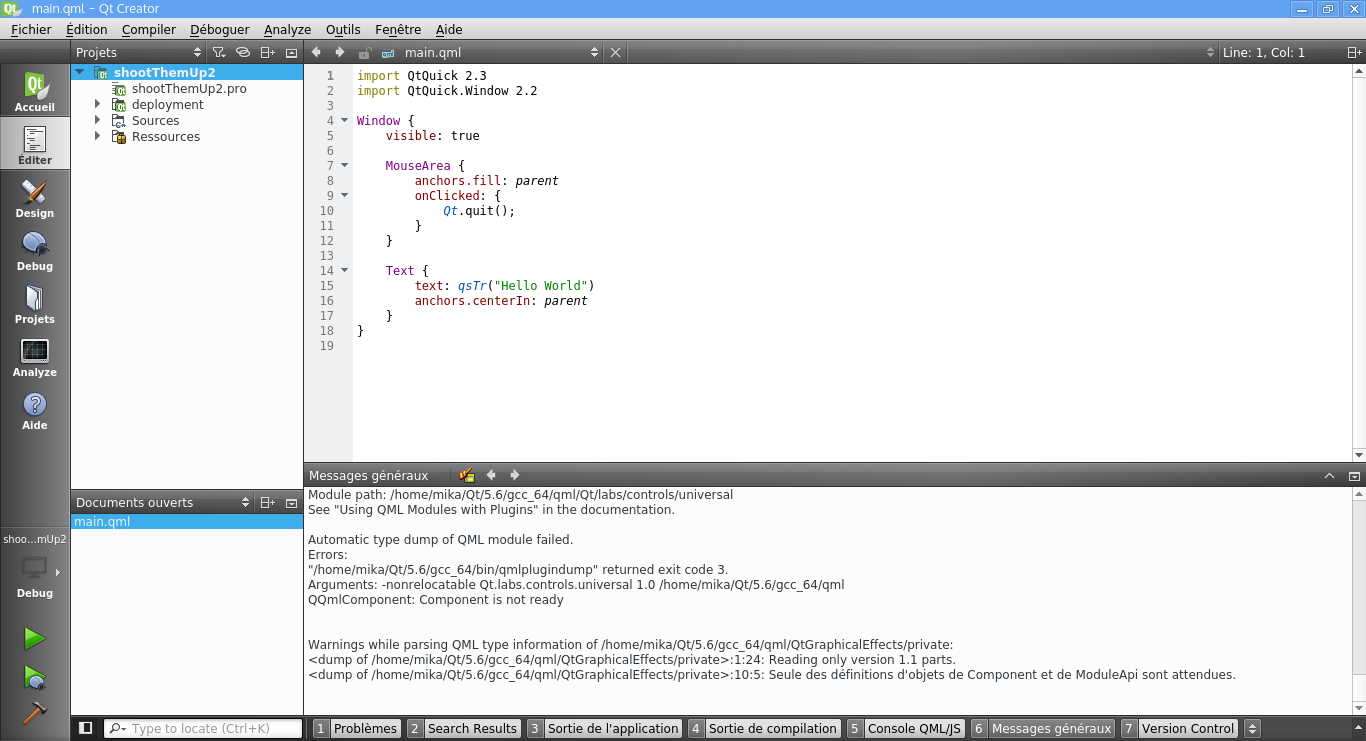Toggle the left sidebar visibility
The width and height of the screenshot is (1366, 741).
pyautogui.click(x=86, y=728)
